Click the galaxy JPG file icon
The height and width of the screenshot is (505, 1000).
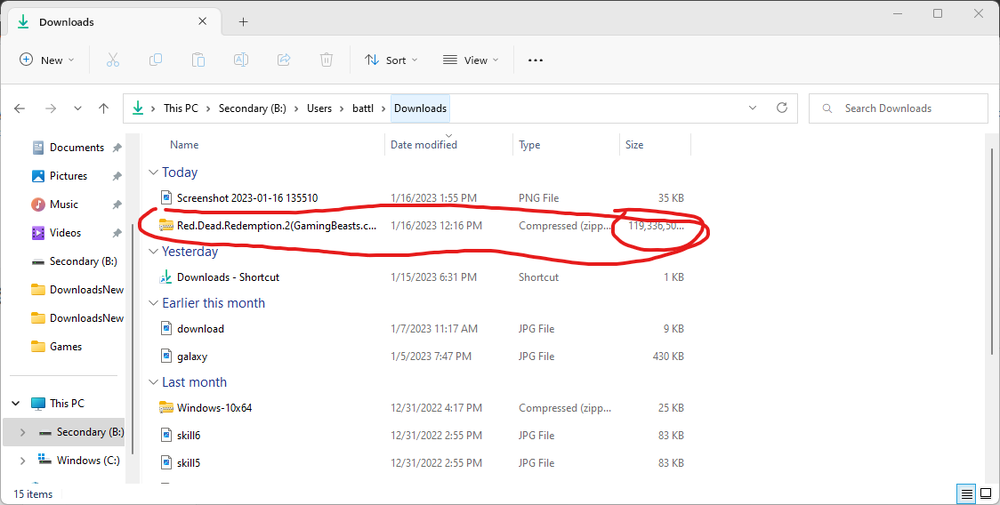coord(166,356)
